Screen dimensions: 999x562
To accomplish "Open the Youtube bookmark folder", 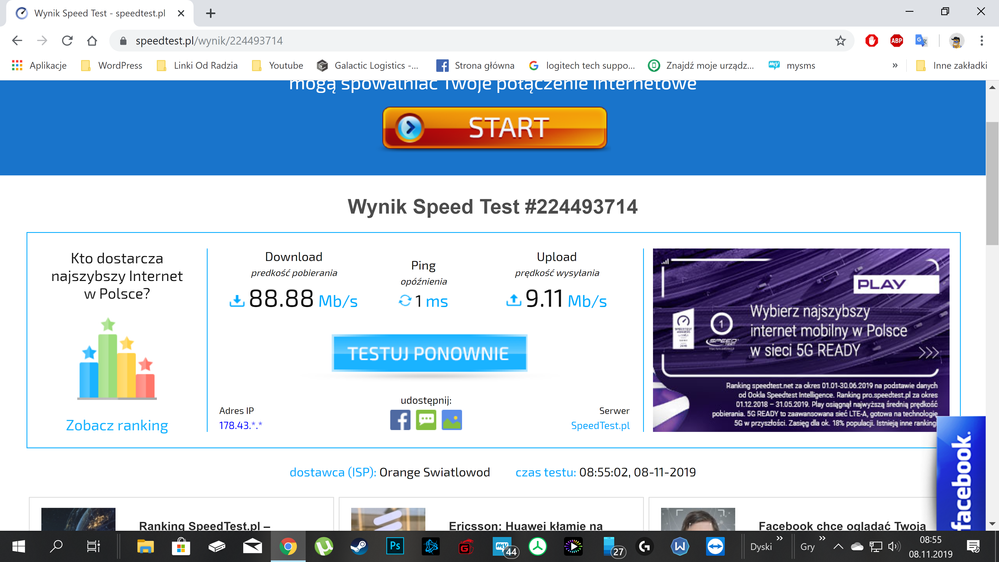I will point(278,65).
